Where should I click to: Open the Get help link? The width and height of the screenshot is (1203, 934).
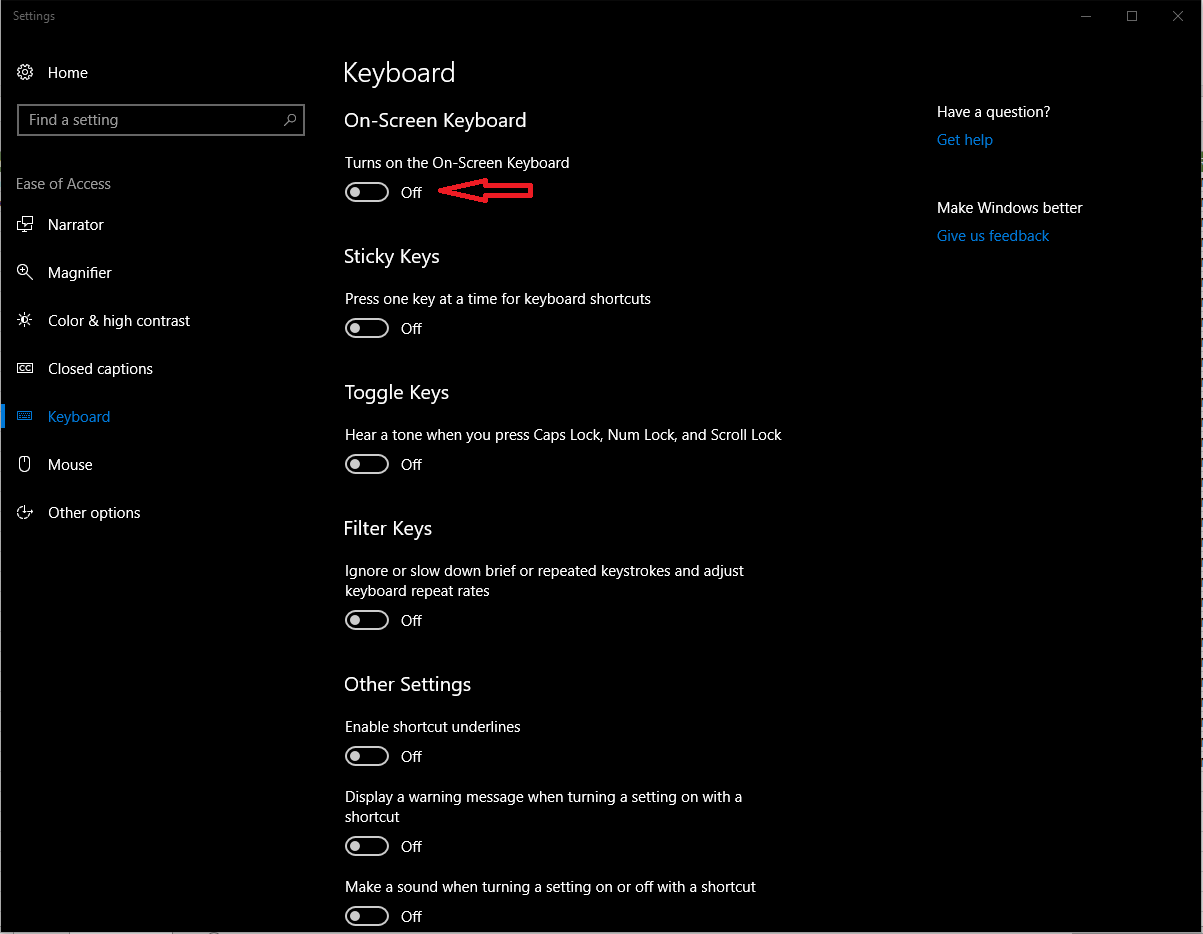coord(965,140)
